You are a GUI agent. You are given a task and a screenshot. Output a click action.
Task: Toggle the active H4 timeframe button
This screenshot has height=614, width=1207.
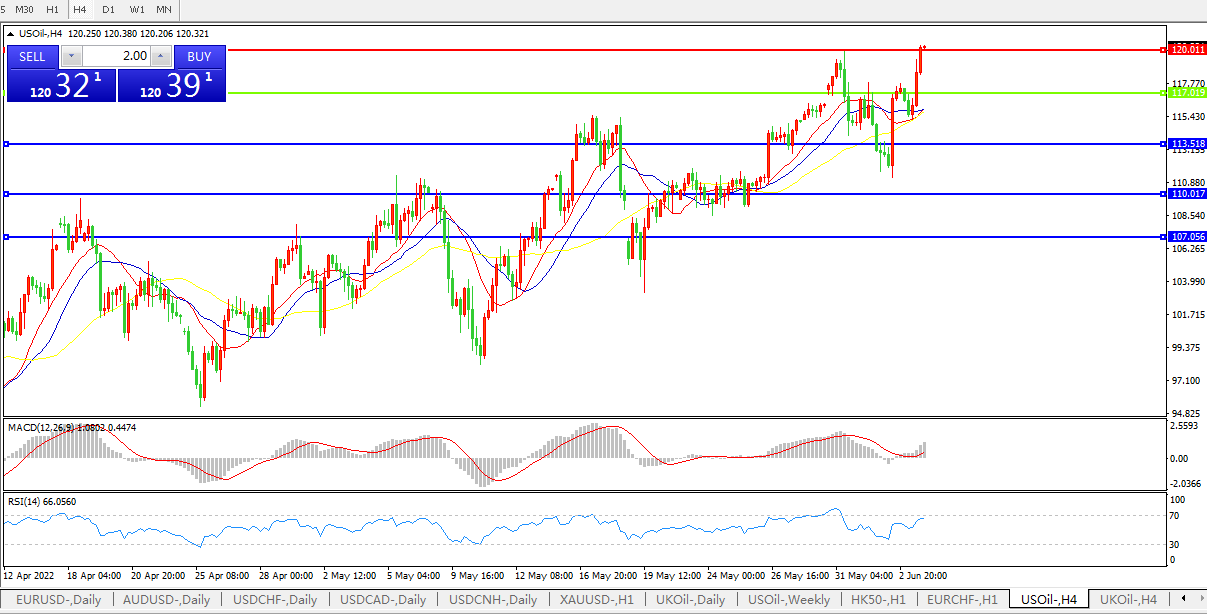pos(80,9)
